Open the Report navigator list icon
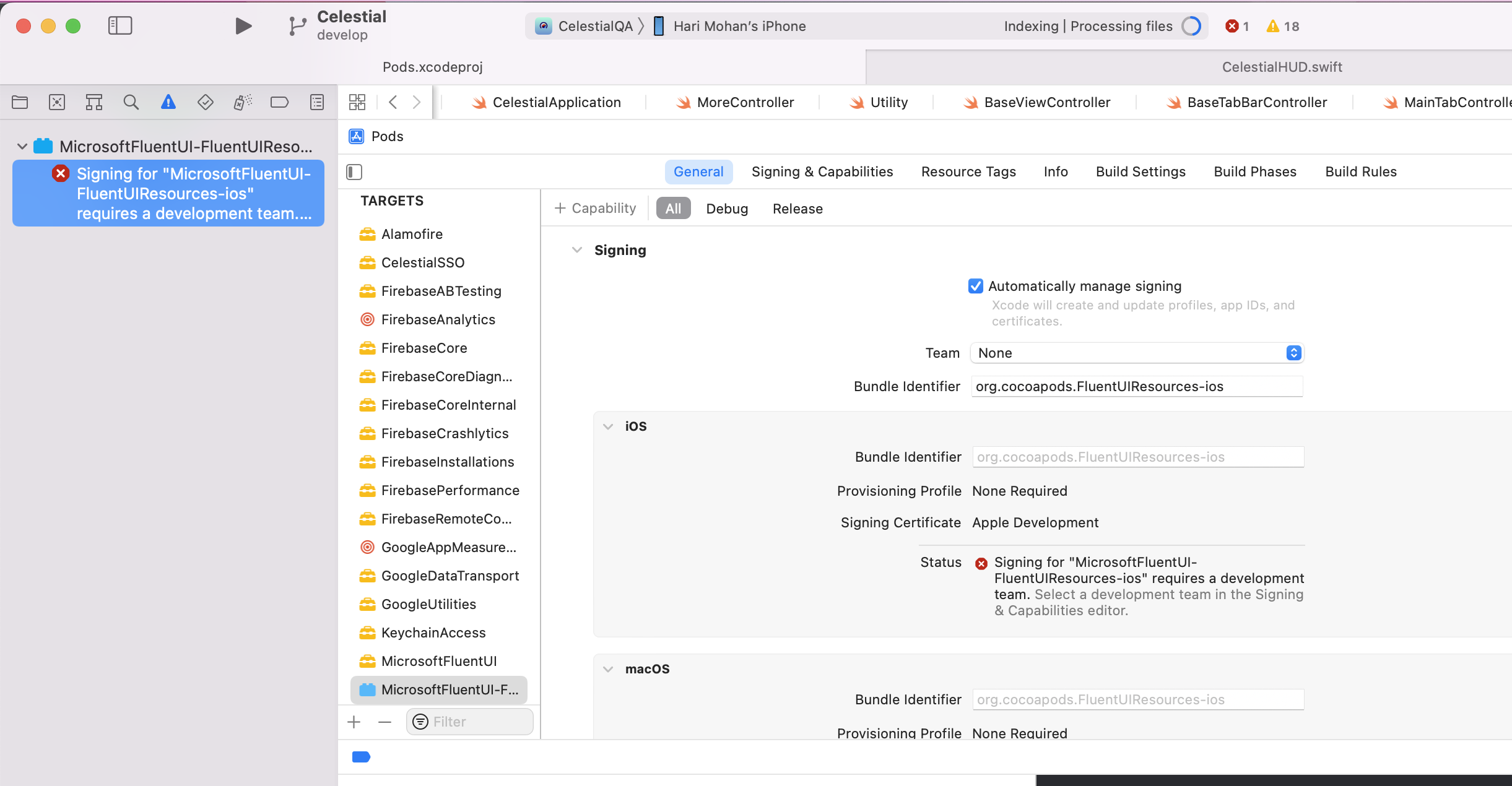The image size is (1512, 786). [316, 102]
